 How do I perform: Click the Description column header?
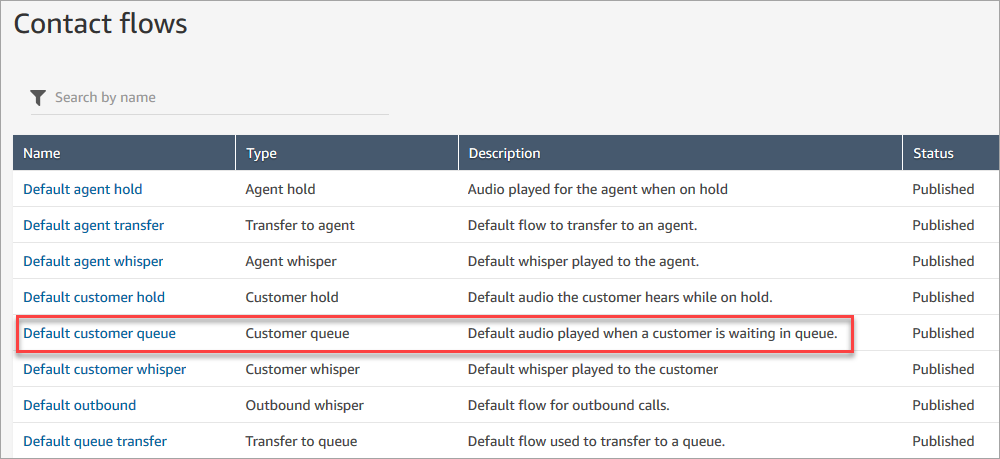pos(504,153)
